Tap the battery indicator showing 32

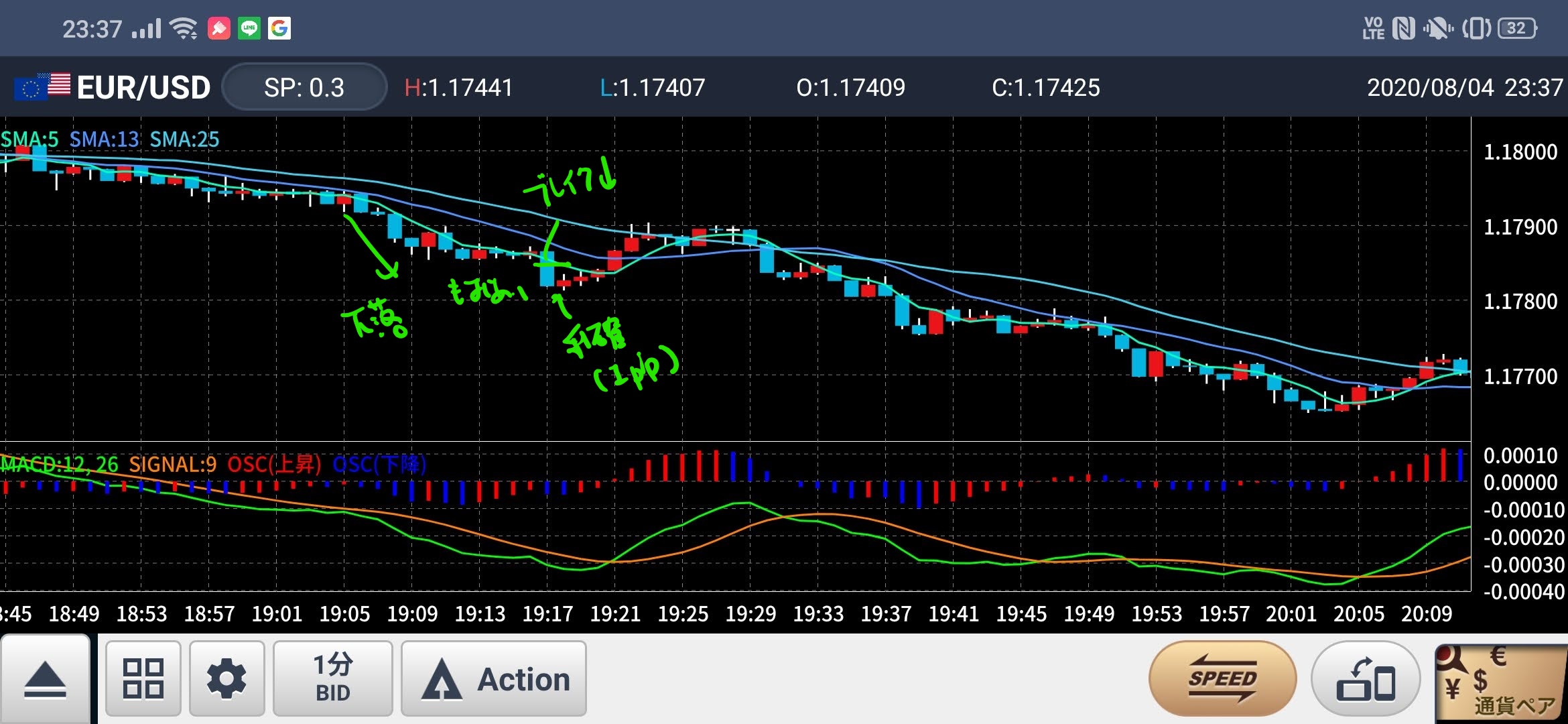coord(1516,28)
